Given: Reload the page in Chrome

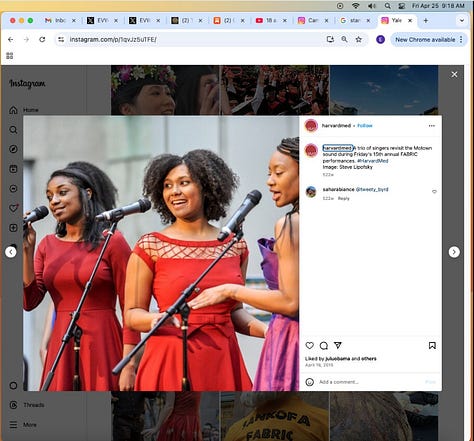Looking at the screenshot, I should (x=42, y=40).
